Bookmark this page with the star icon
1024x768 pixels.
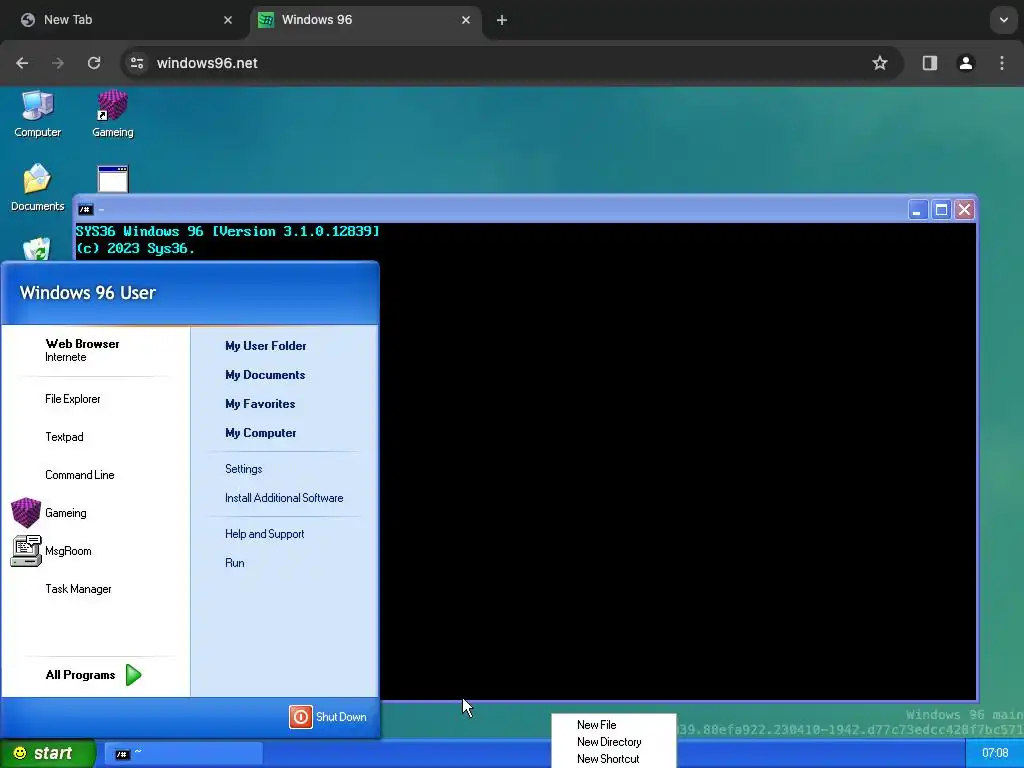[880, 63]
